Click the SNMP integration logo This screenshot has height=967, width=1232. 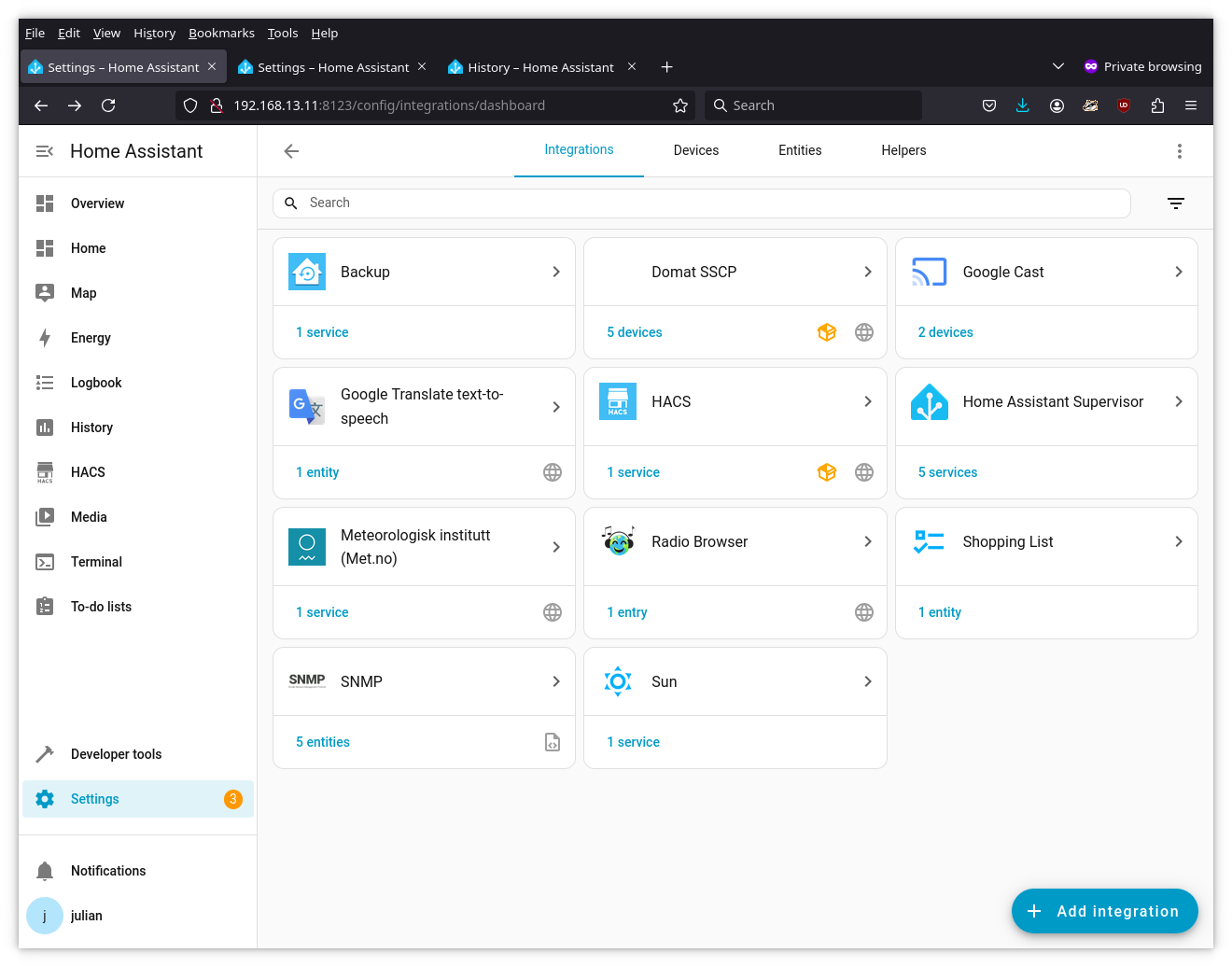pyautogui.click(x=307, y=680)
